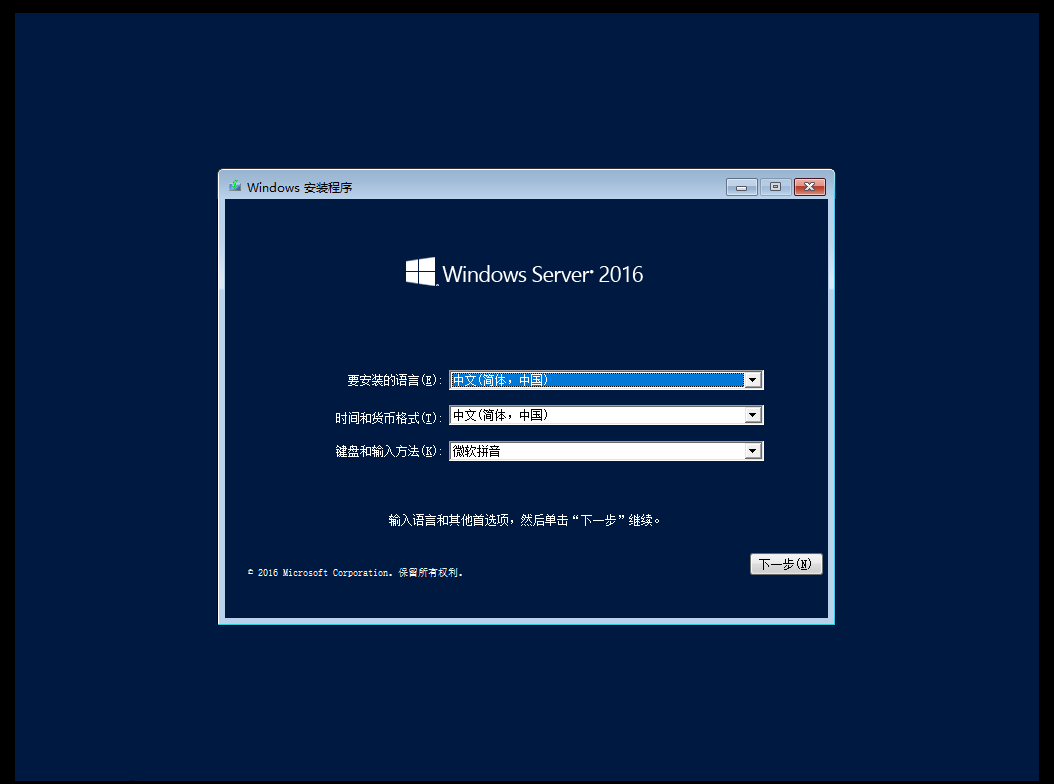Screen dimensions: 1054x784
Task: Click the 下一步(N) button
Action: [786, 564]
